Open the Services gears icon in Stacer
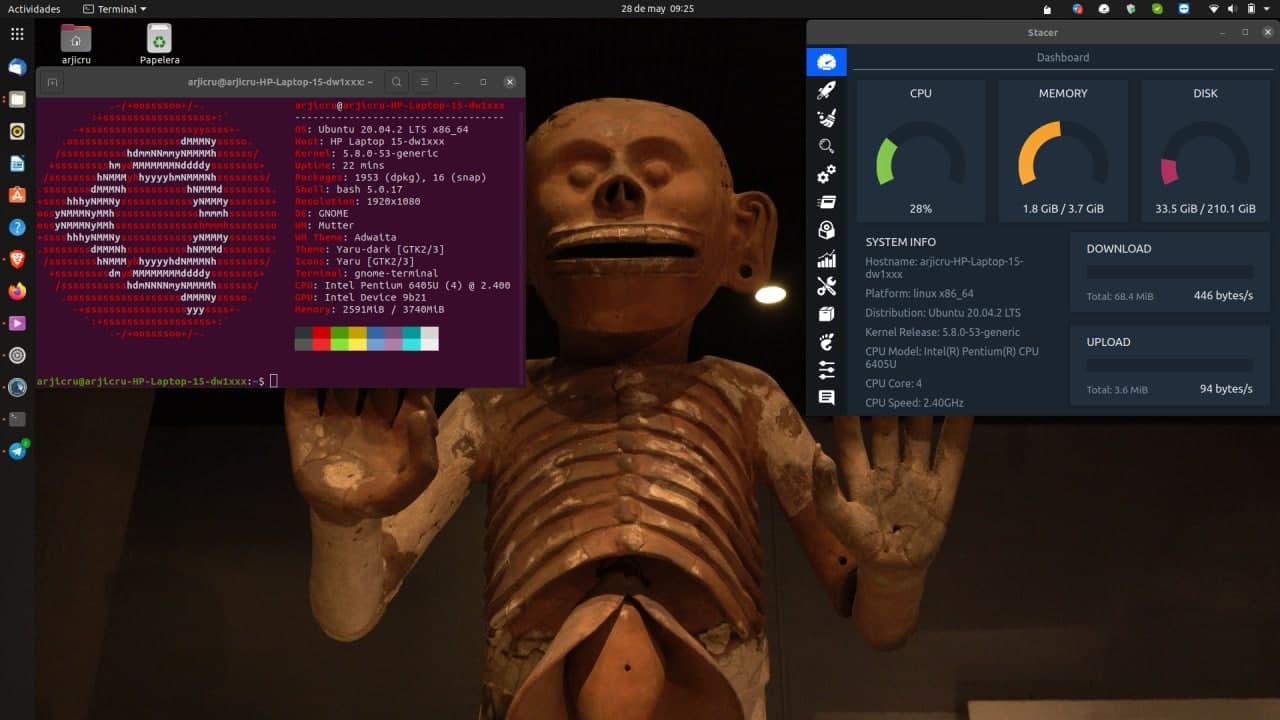1280x720 pixels. tap(826, 175)
